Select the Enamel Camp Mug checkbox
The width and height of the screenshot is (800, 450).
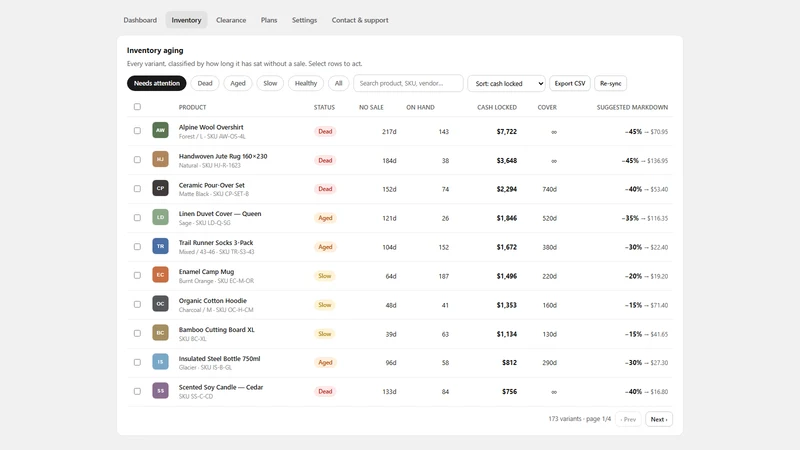coord(137,276)
